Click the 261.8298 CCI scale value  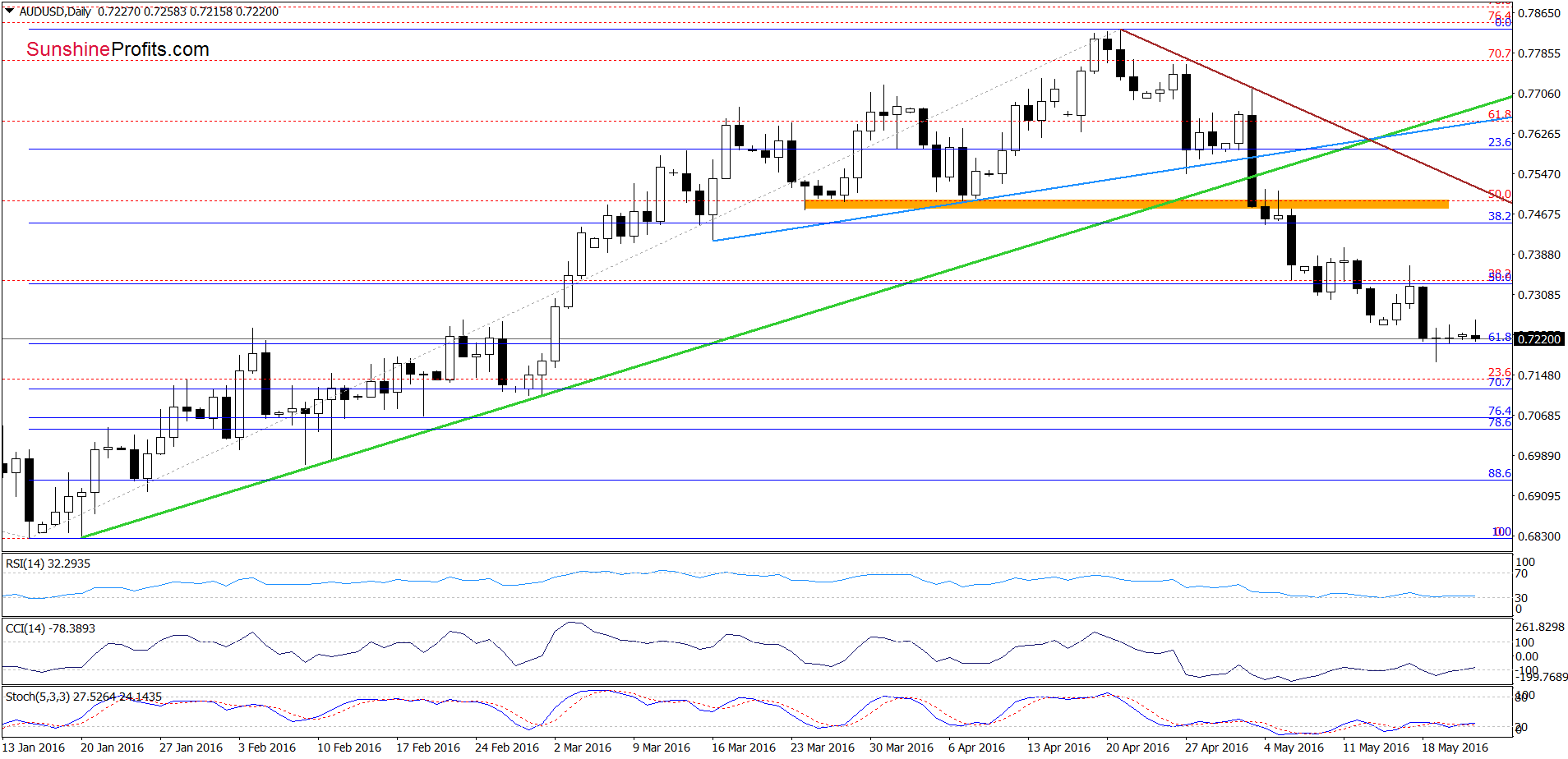pyautogui.click(x=1542, y=627)
